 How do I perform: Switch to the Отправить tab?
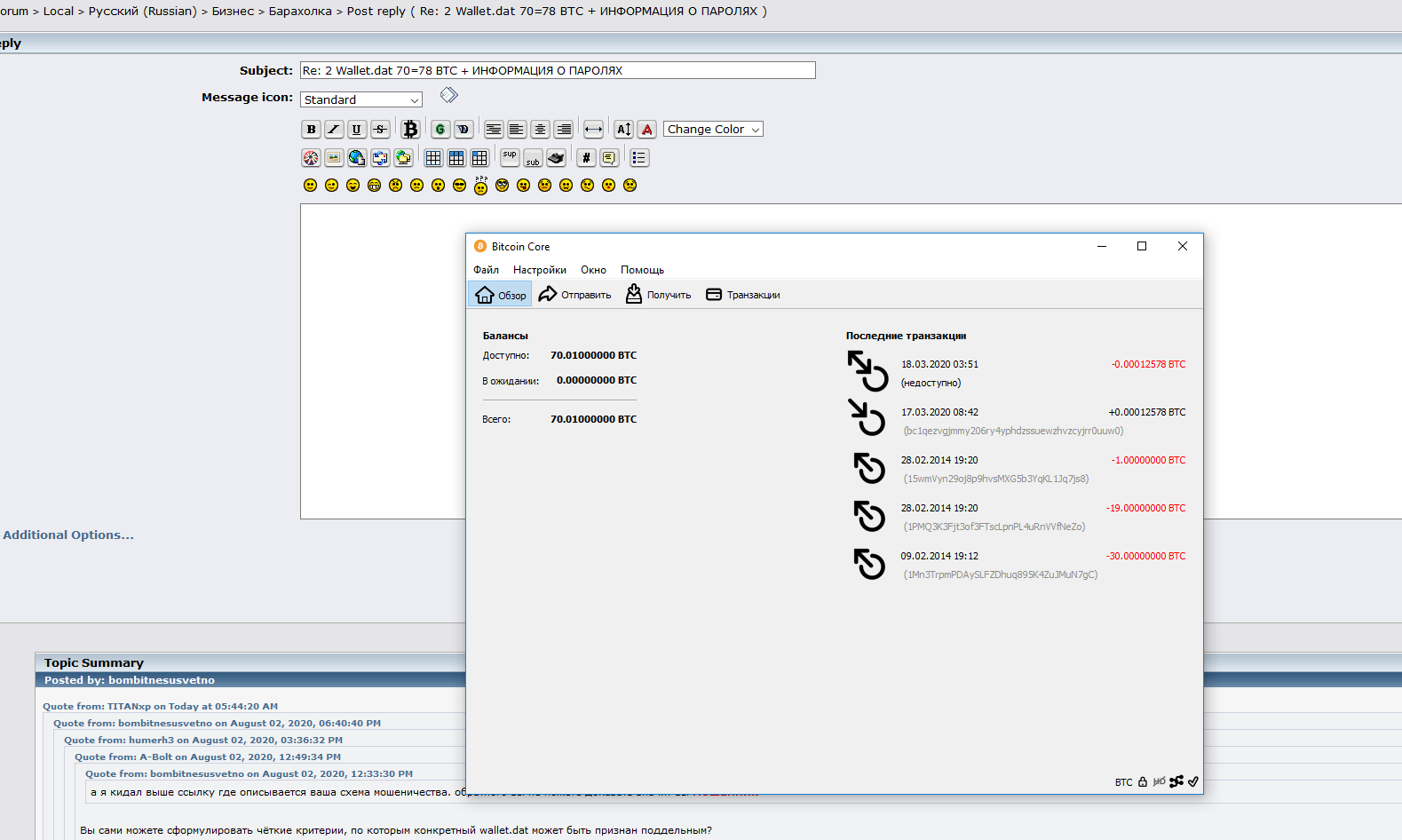574,295
